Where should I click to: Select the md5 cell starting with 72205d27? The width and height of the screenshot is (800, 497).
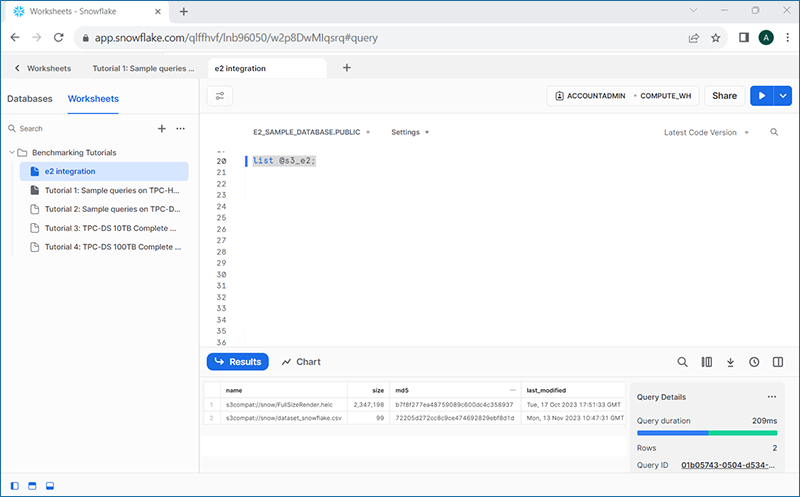(x=455, y=418)
